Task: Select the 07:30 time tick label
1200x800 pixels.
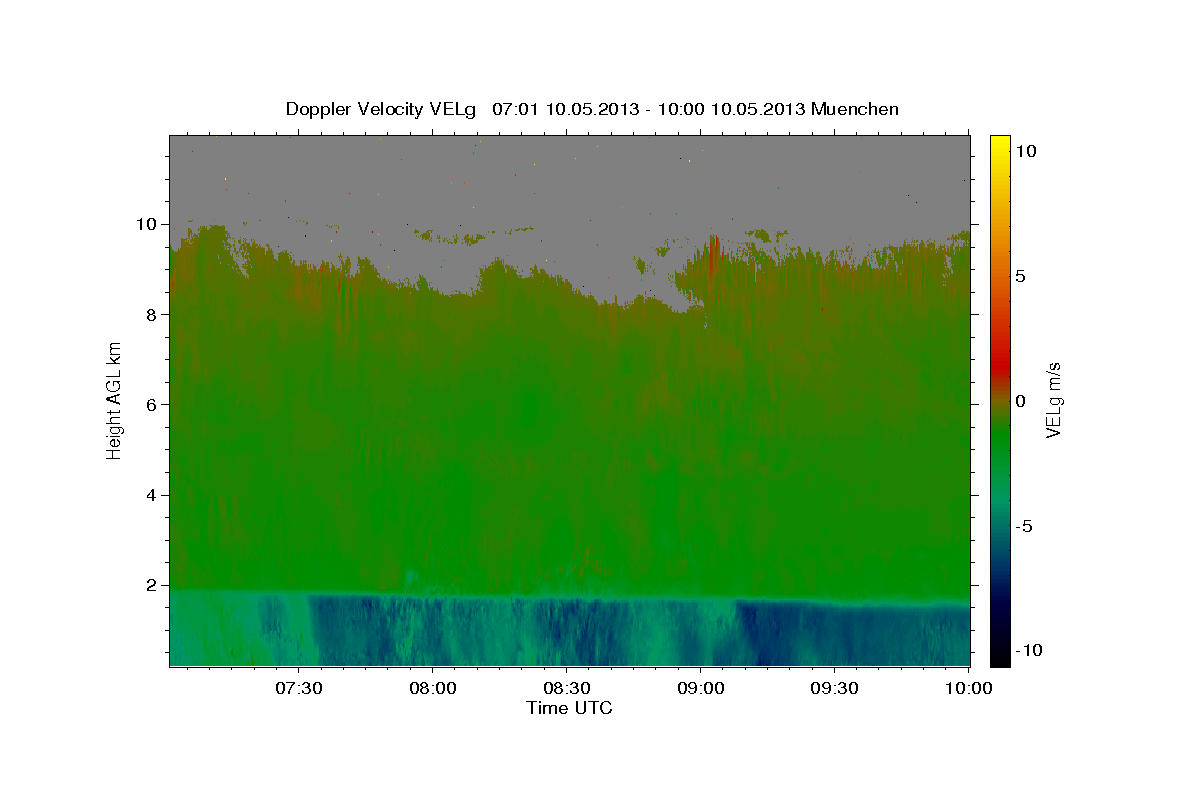Action: coord(298,689)
